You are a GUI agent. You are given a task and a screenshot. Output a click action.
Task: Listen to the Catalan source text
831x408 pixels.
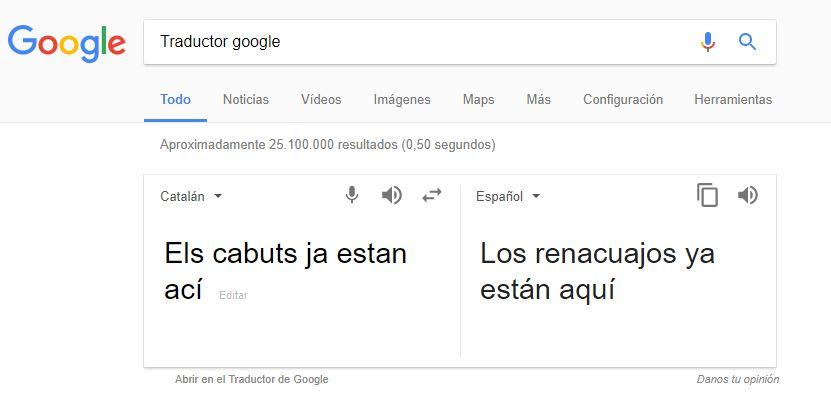[392, 195]
